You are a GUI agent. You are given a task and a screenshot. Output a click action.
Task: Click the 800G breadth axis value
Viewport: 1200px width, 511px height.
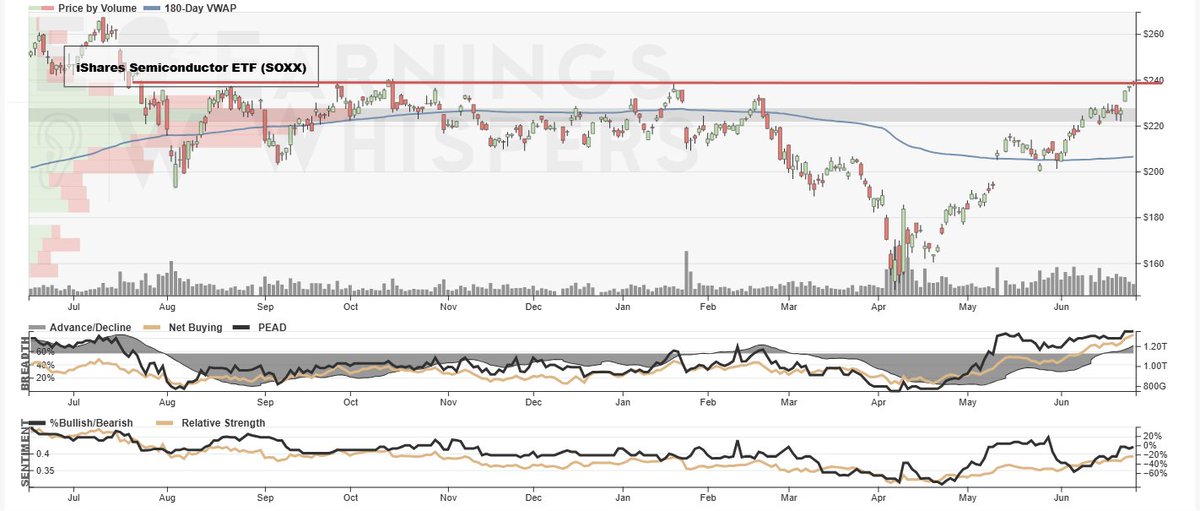(1153, 385)
